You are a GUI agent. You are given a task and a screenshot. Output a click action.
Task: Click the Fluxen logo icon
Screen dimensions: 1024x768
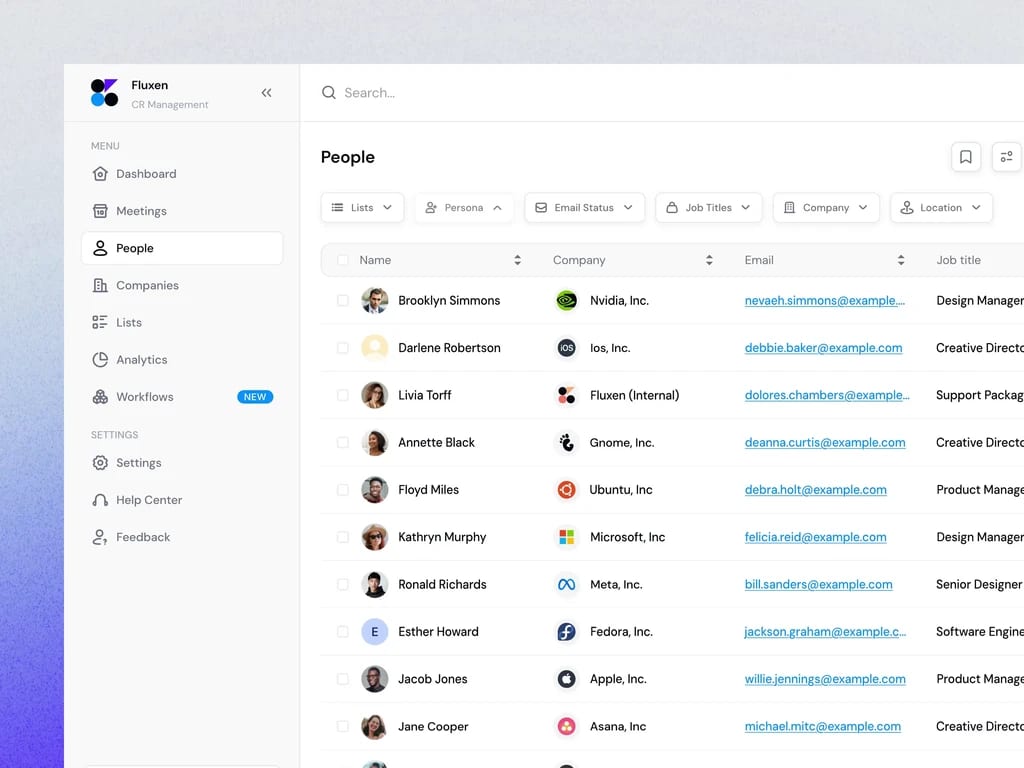tap(104, 93)
